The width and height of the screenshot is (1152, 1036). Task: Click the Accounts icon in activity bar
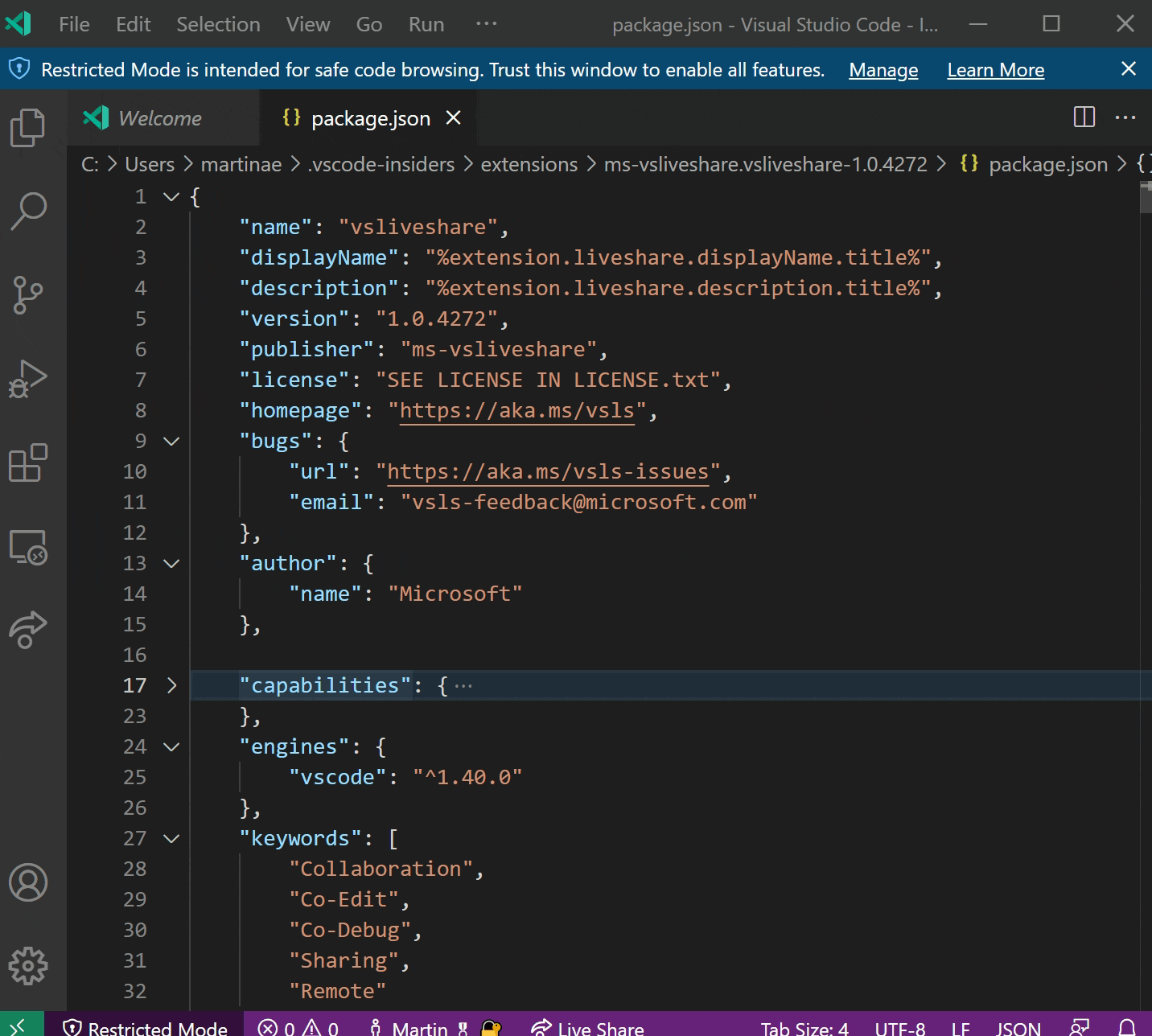[x=29, y=882]
